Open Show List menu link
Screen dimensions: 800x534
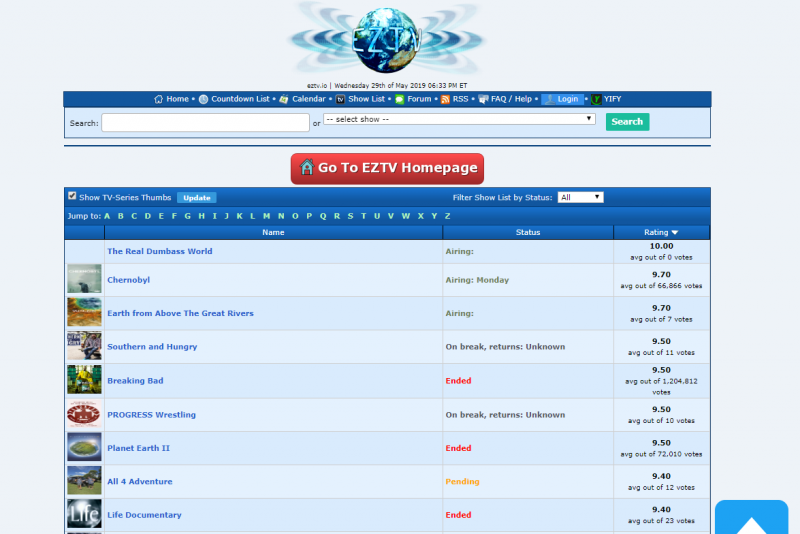pos(366,99)
